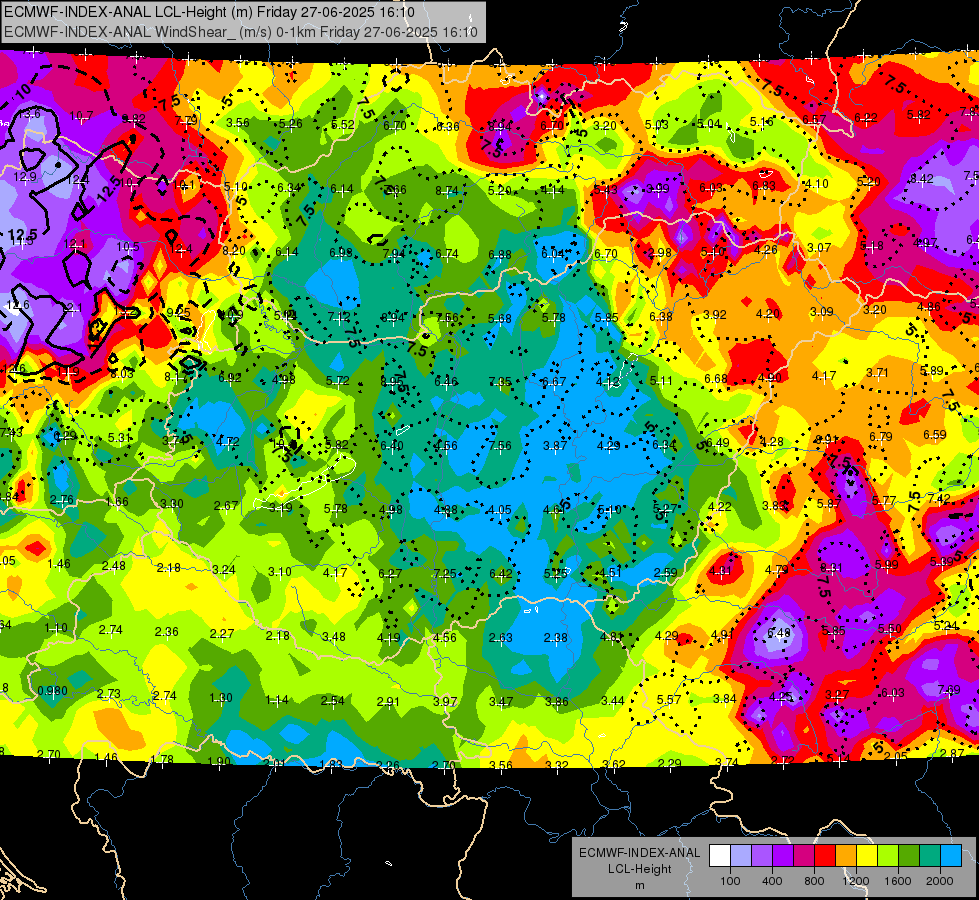
Task: Click the title line 'WindShear_ (m/s) 0-1km'
Action: 235,32
